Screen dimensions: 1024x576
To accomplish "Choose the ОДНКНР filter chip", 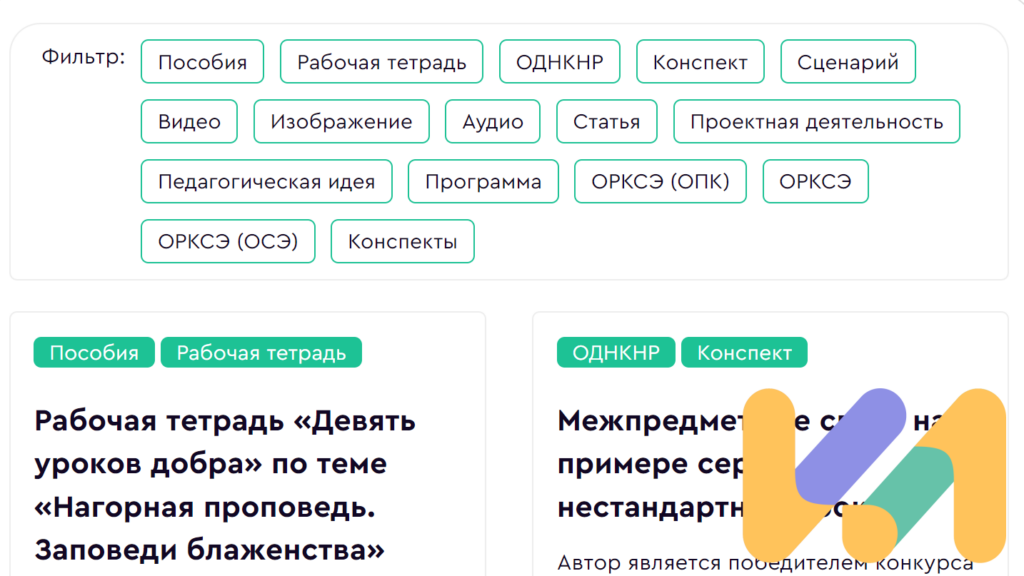I will 560,61.
